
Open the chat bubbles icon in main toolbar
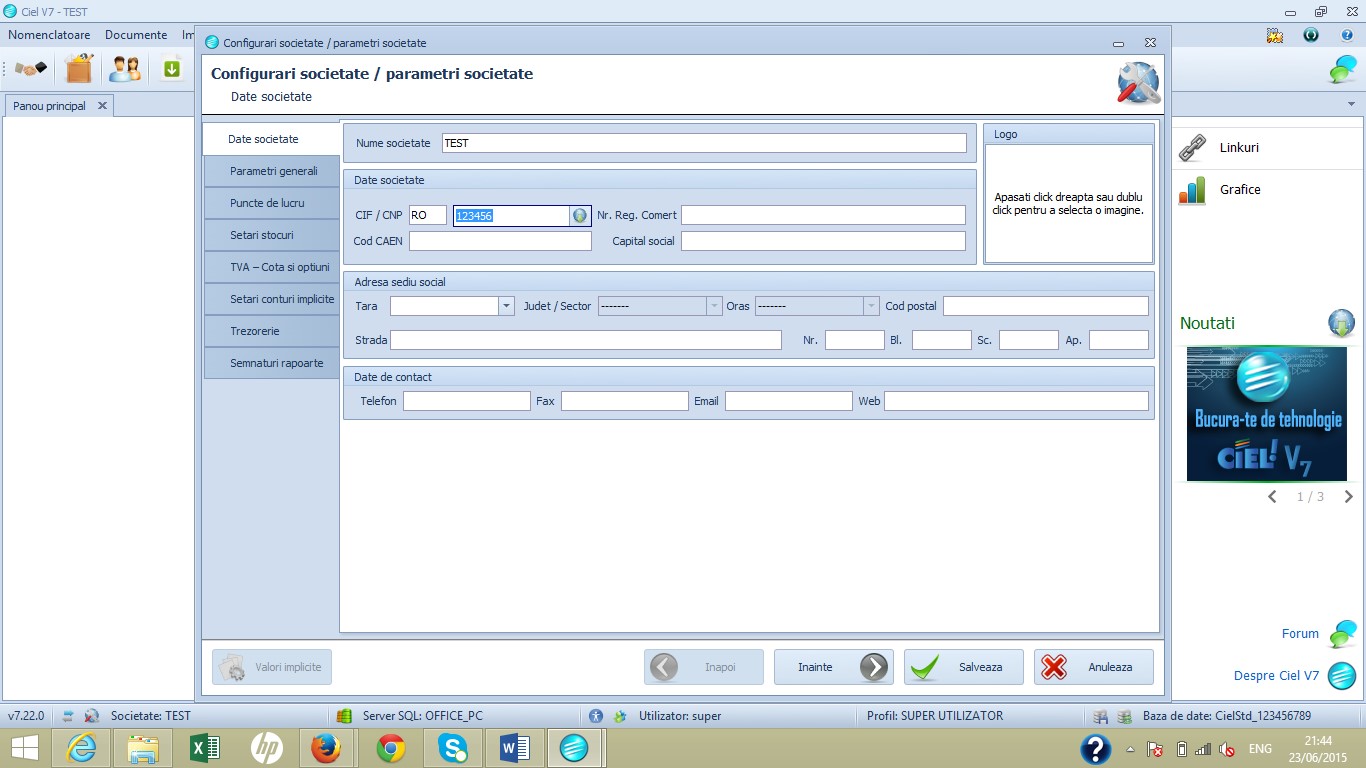[1342, 70]
